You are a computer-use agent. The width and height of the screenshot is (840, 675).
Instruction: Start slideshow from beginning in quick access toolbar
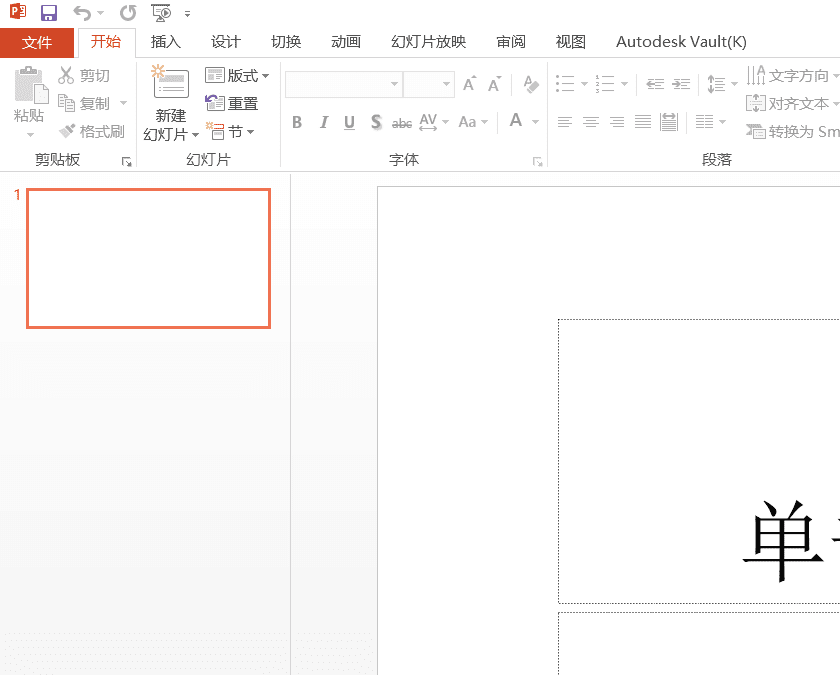click(161, 13)
